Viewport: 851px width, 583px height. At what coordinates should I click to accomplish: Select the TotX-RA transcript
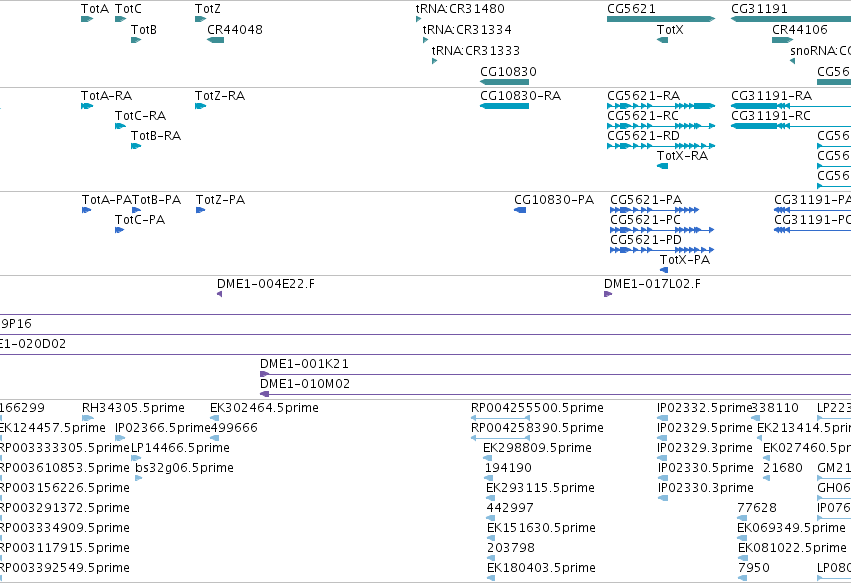(662, 166)
